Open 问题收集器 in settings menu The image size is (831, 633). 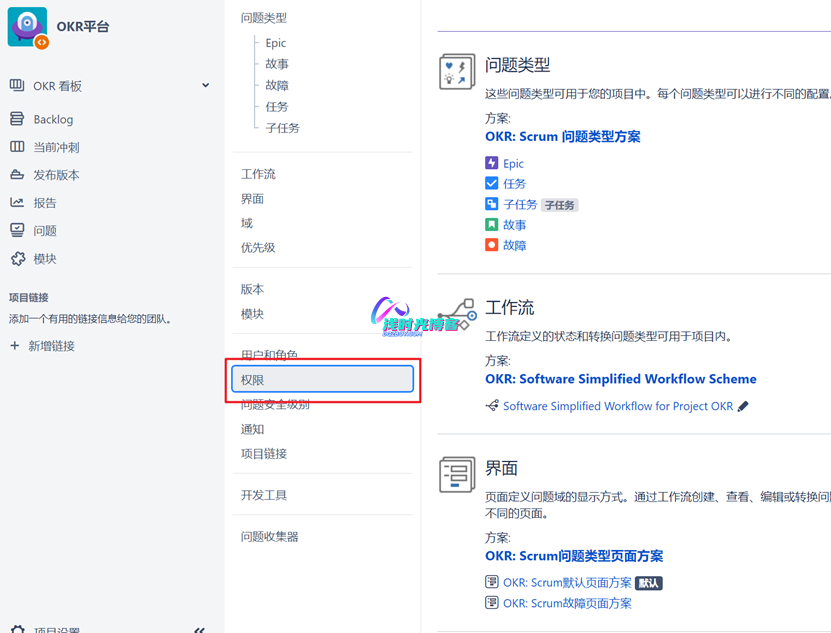coord(269,537)
